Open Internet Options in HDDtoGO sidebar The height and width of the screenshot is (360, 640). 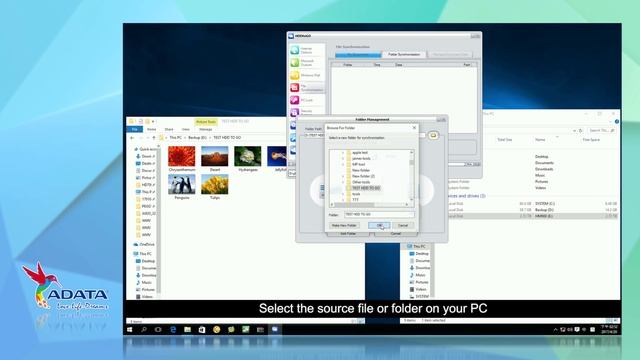pos(307,50)
